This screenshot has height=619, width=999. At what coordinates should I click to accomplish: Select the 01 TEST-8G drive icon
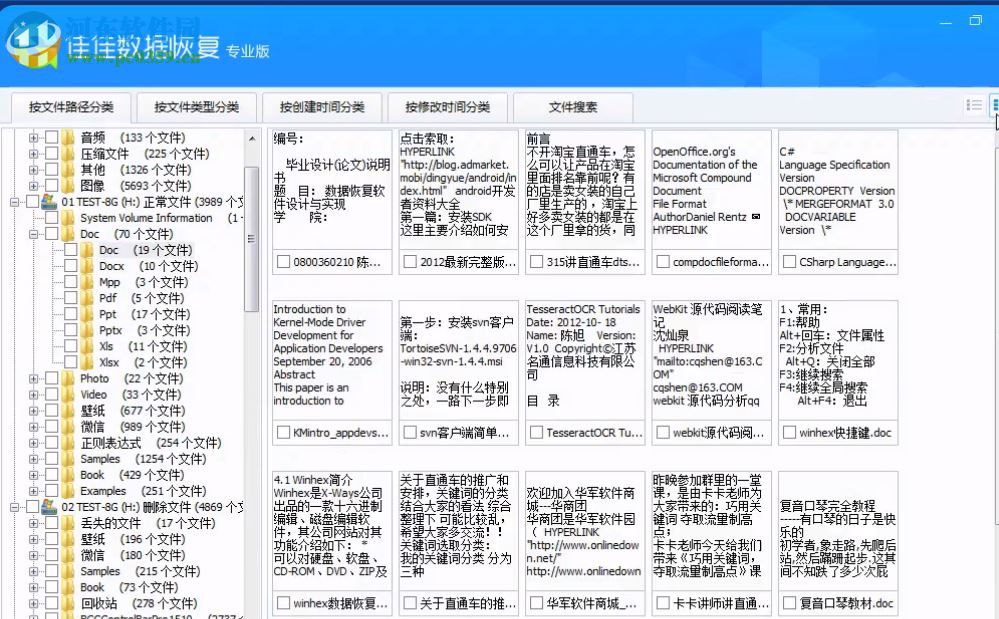[x=48, y=202]
